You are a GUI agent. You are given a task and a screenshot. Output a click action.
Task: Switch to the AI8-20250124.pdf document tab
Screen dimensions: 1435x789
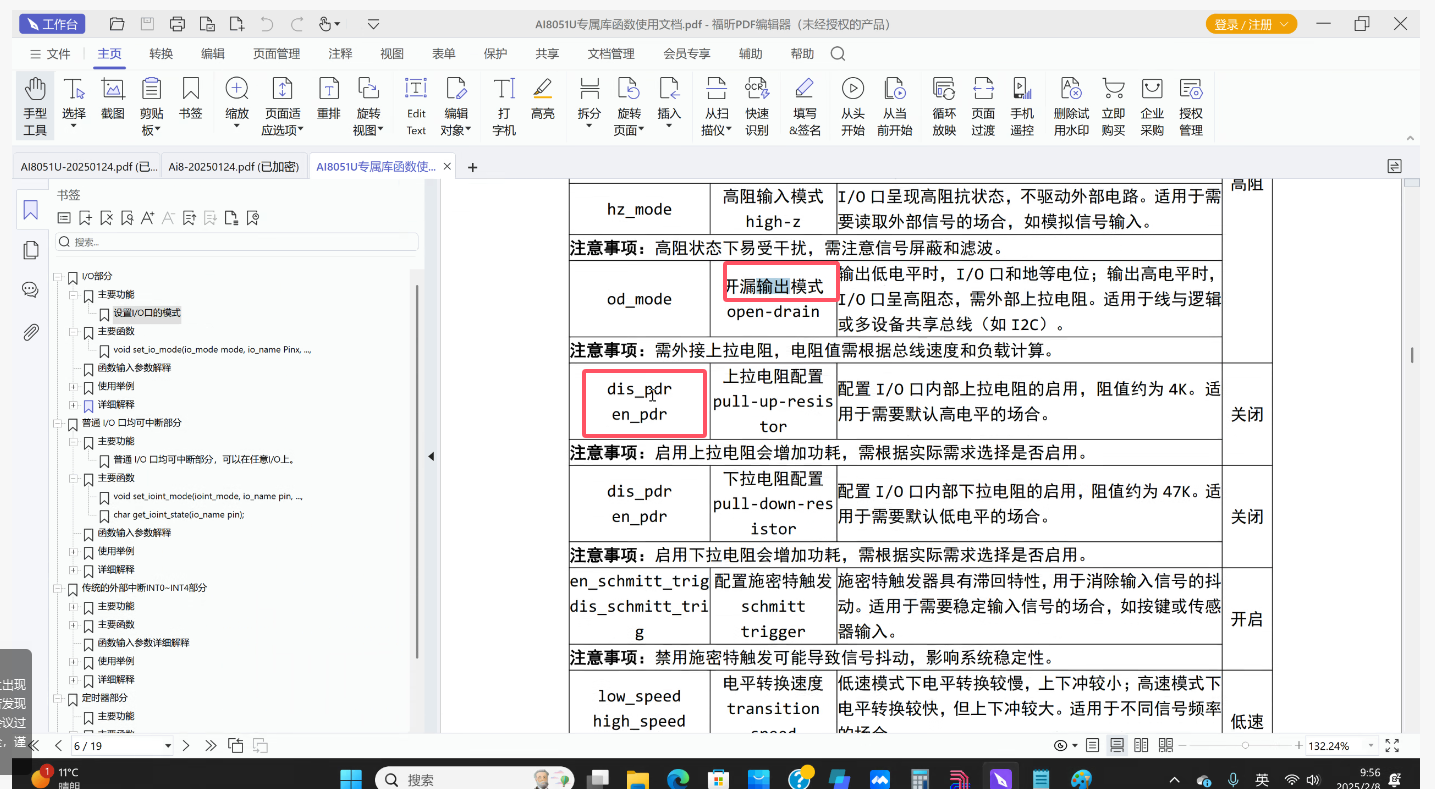233,167
